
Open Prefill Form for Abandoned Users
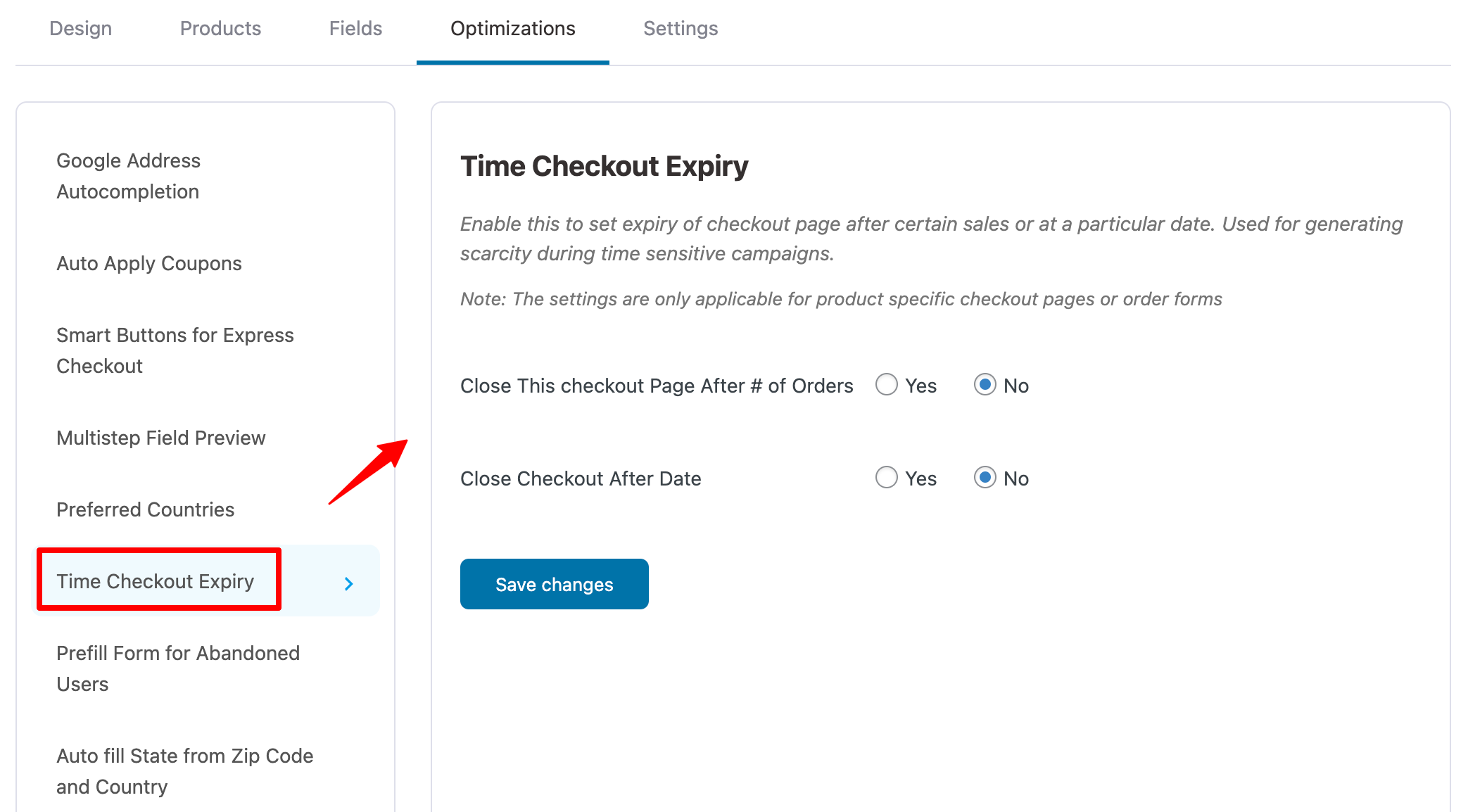click(x=178, y=668)
